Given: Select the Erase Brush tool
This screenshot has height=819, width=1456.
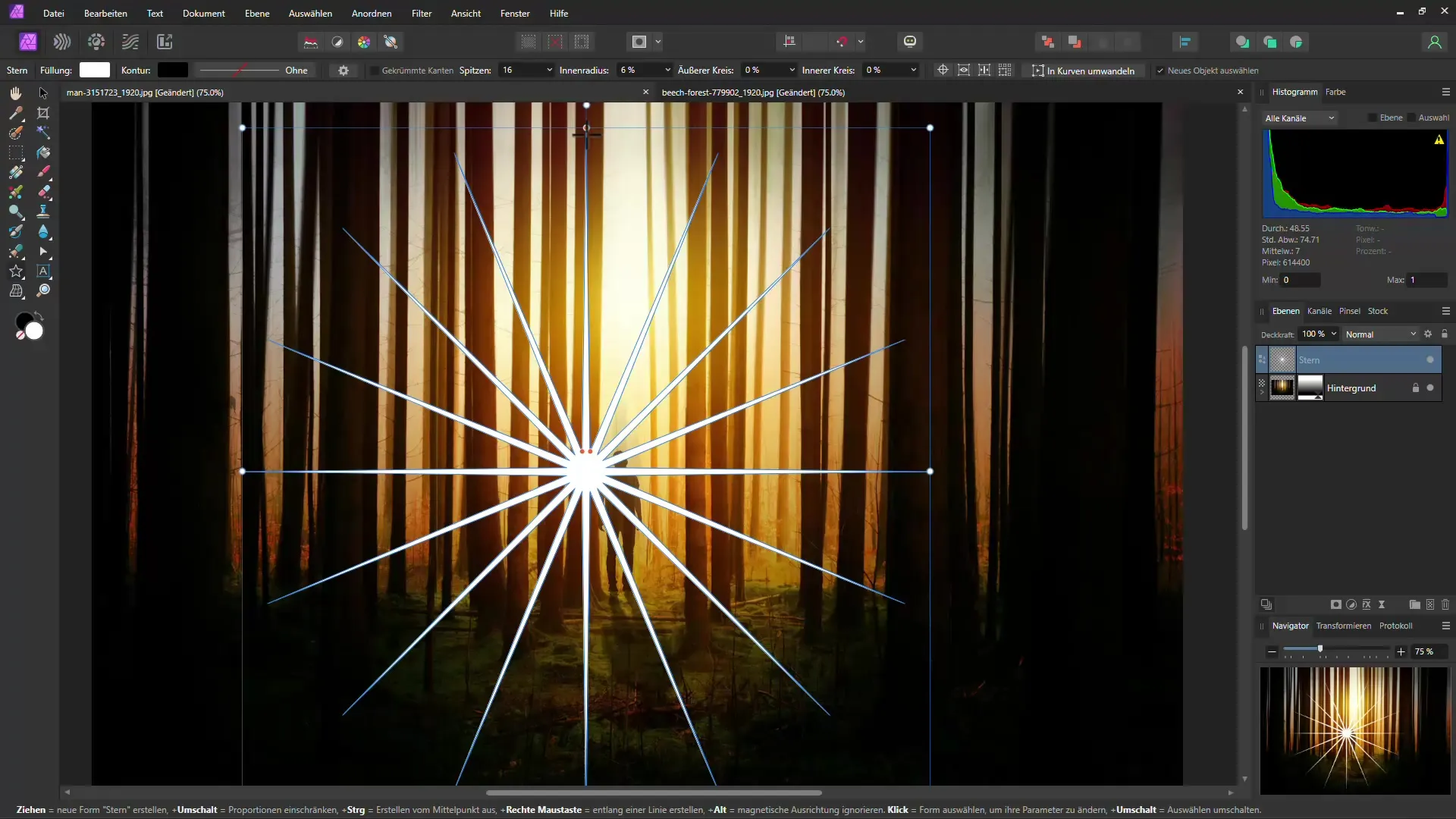Looking at the screenshot, I should pyautogui.click(x=43, y=192).
